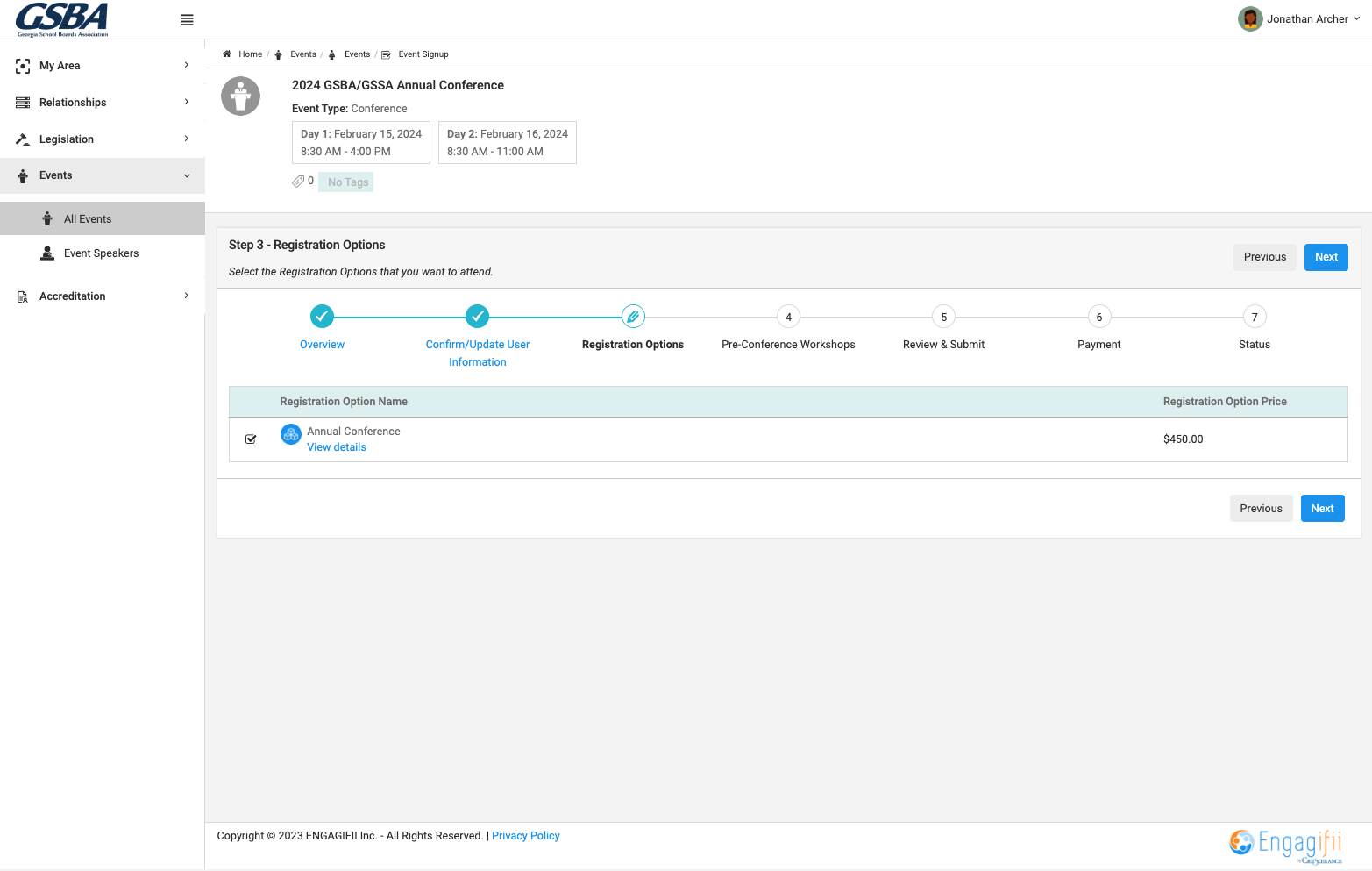This screenshot has height=871, width=1372.
Task: Go to completed Overview step circle
Action: tap(322, 317)
